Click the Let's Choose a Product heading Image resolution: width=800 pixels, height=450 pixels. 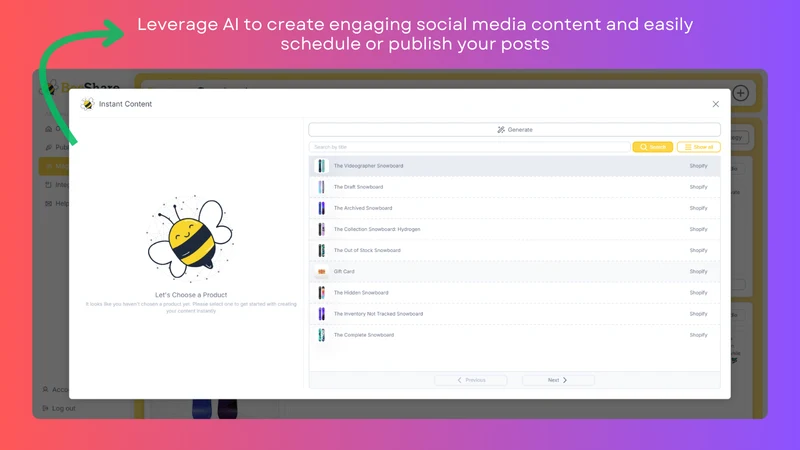click(x=191, y=295)
